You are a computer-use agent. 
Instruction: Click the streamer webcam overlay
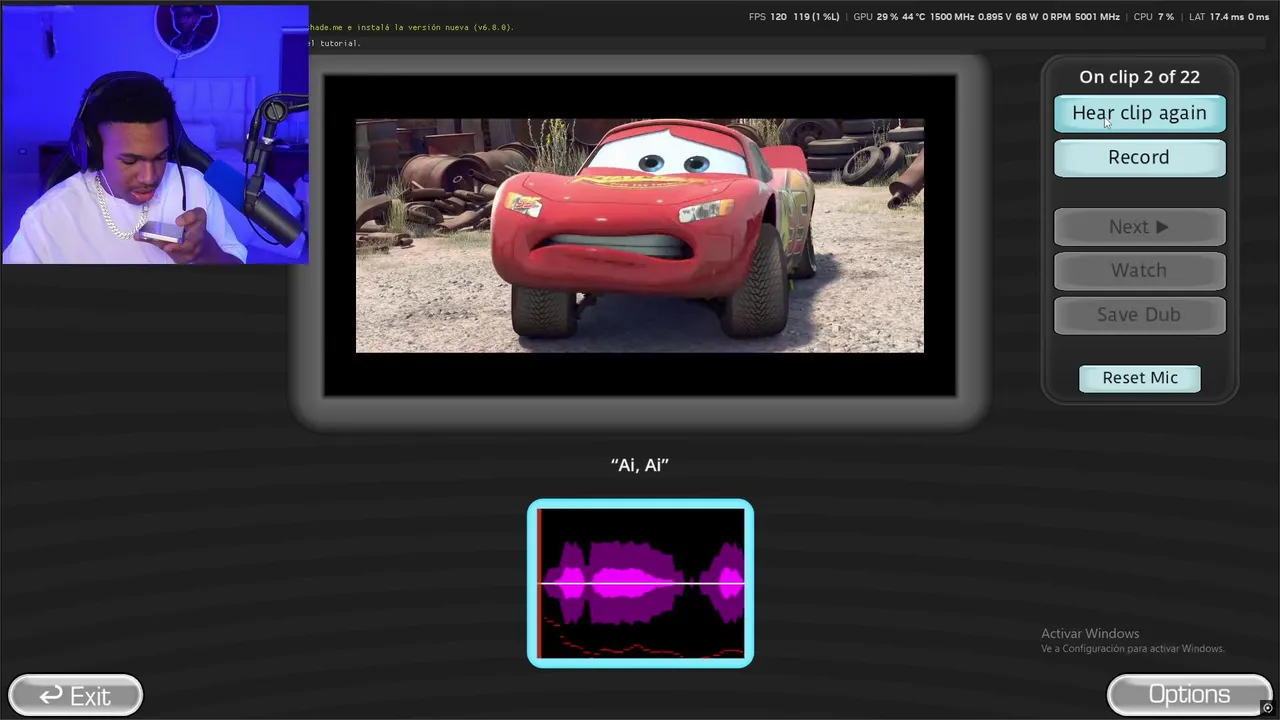155,134
